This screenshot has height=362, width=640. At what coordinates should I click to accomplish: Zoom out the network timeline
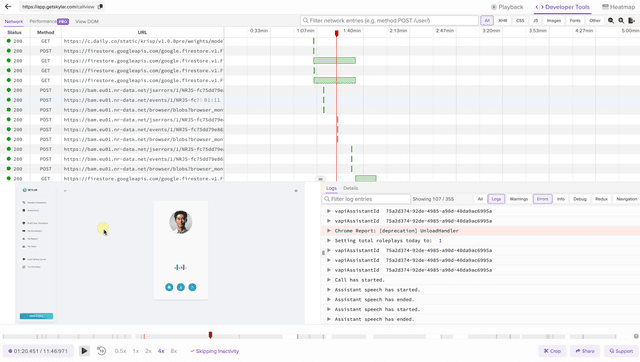pyautogui.click(x=621, y=20)
